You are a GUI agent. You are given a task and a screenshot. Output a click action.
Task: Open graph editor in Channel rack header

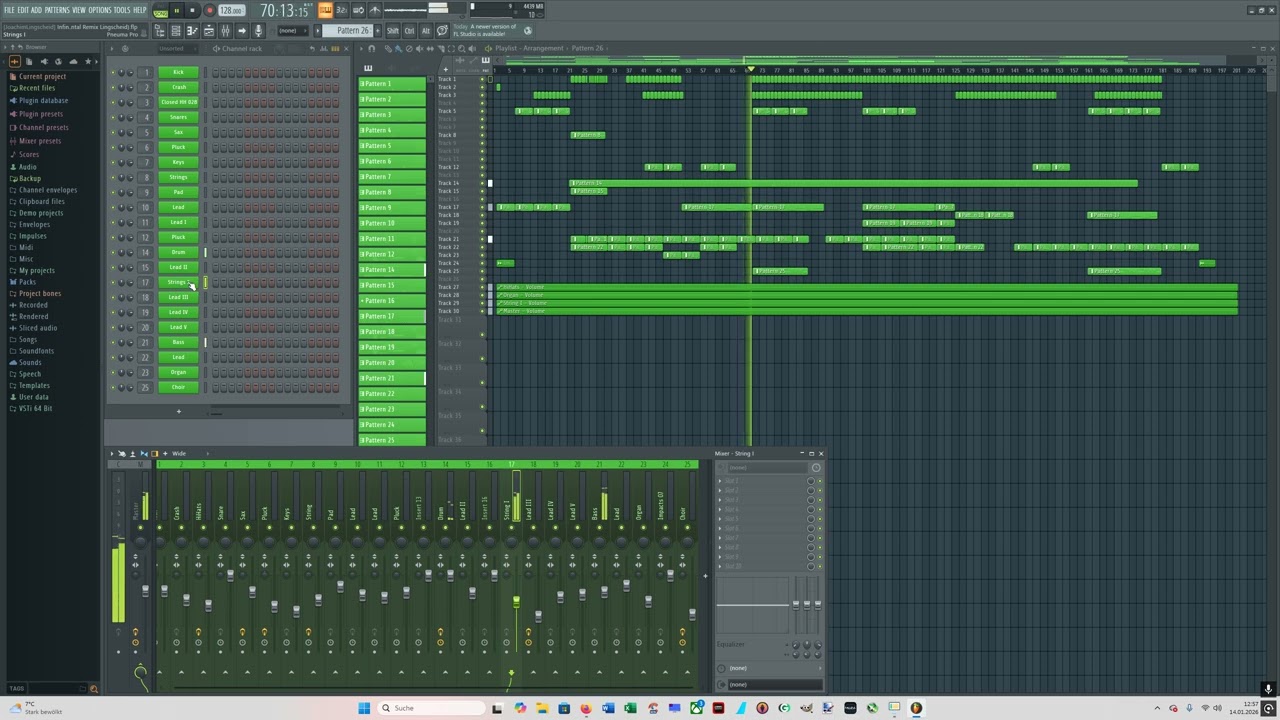click(323, 48)
